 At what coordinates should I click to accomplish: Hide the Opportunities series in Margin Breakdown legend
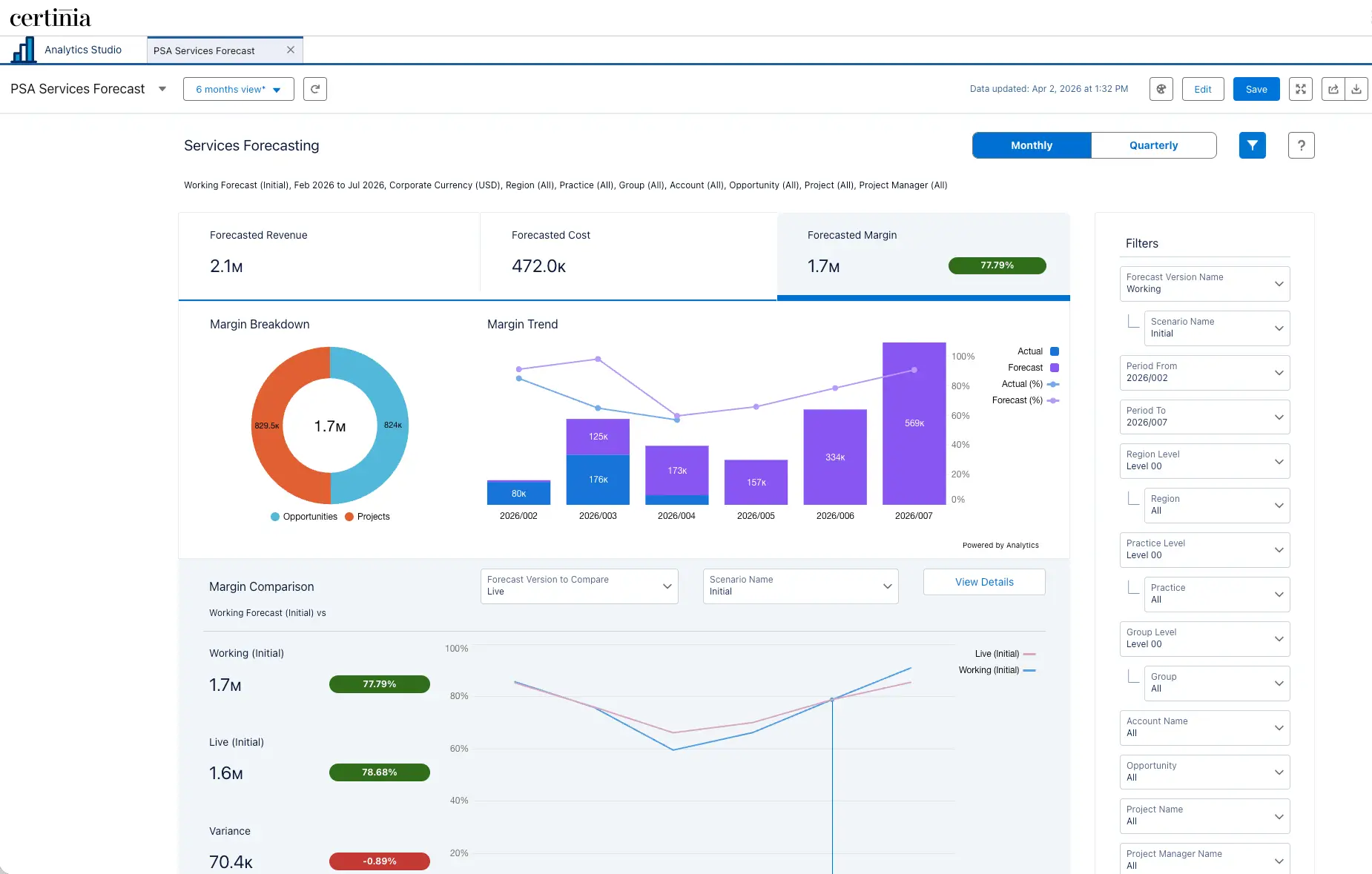point(303,517)
